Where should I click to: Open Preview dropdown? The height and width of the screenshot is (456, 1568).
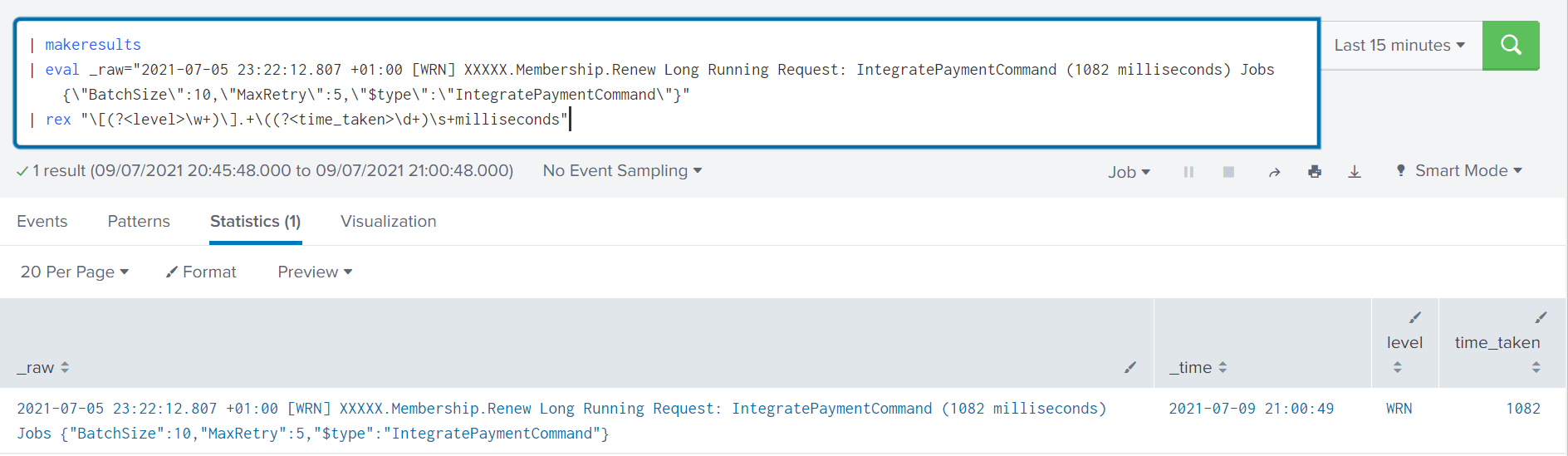coord(315,272)
